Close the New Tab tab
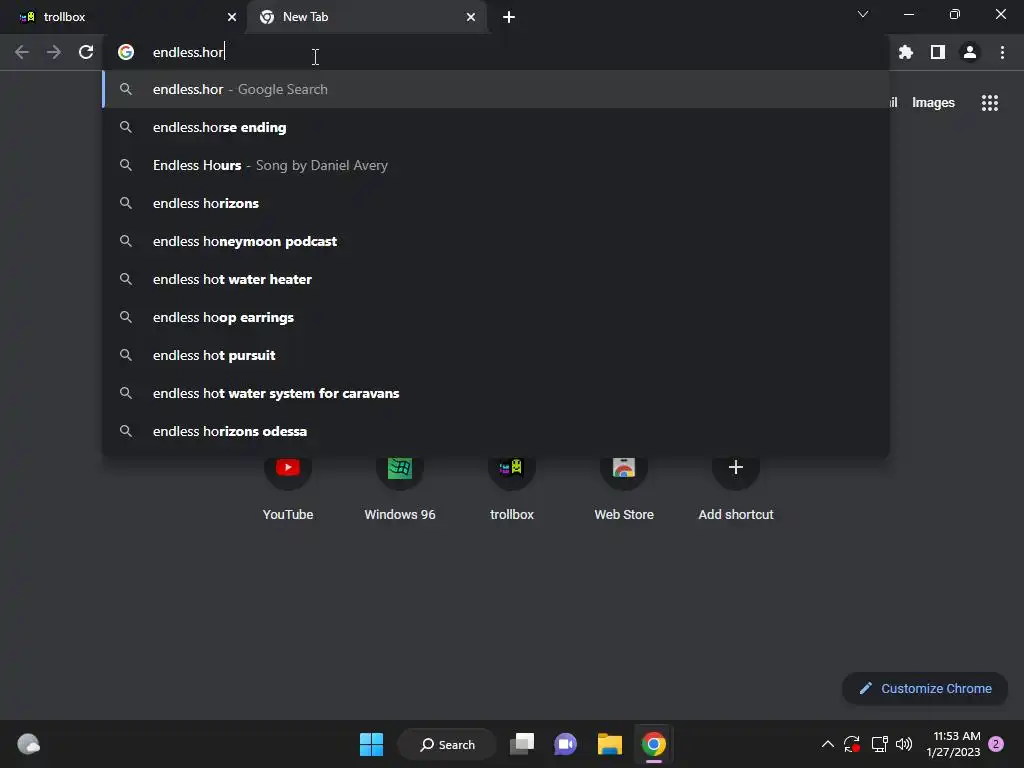 [x=471, y=17]
